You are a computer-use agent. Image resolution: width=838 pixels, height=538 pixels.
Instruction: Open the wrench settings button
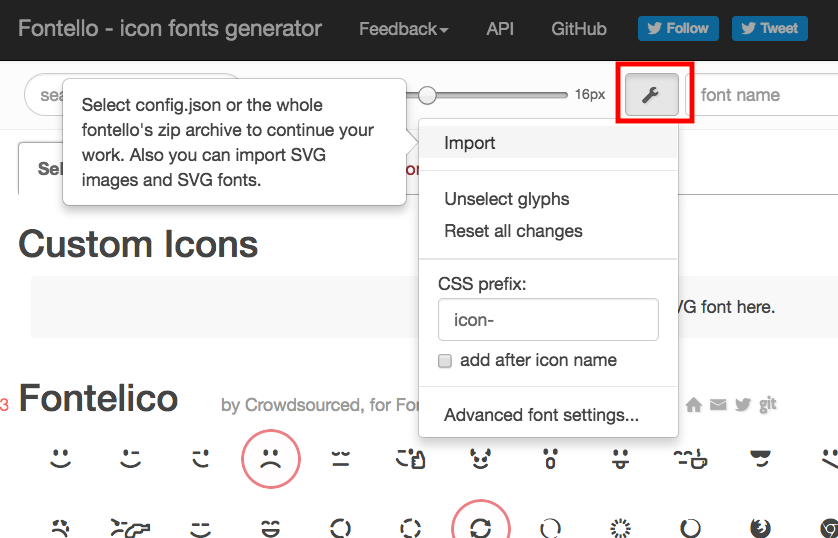click(651, 95)
